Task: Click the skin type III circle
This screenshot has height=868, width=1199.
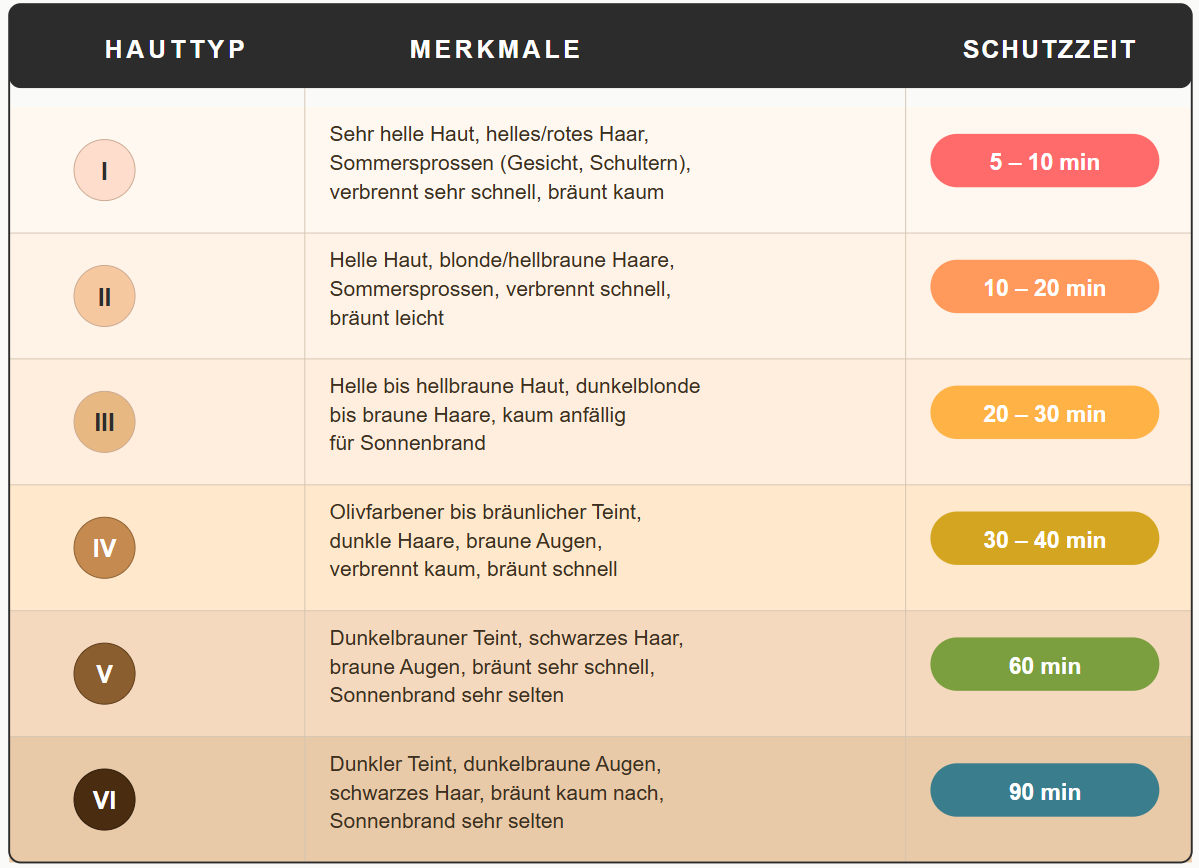Action: (105, 422)
